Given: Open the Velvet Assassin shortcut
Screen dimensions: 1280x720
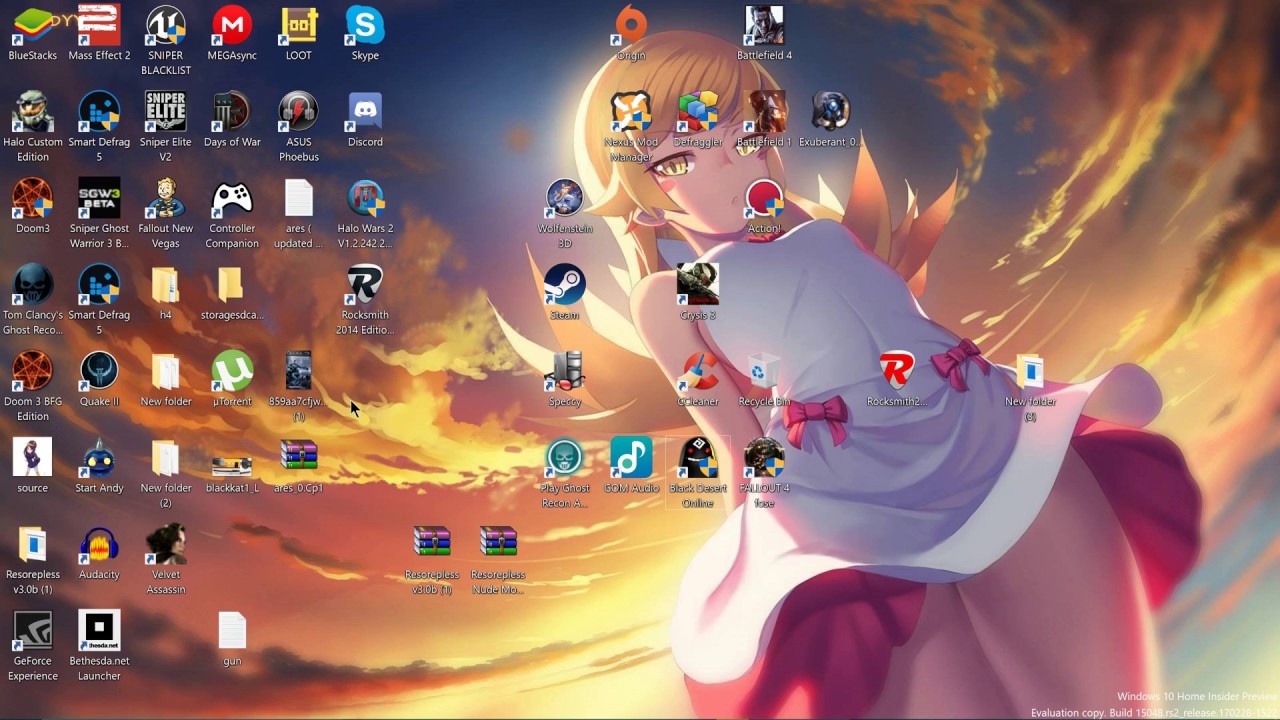Looking at the screenshot, I should click(165, 545).
